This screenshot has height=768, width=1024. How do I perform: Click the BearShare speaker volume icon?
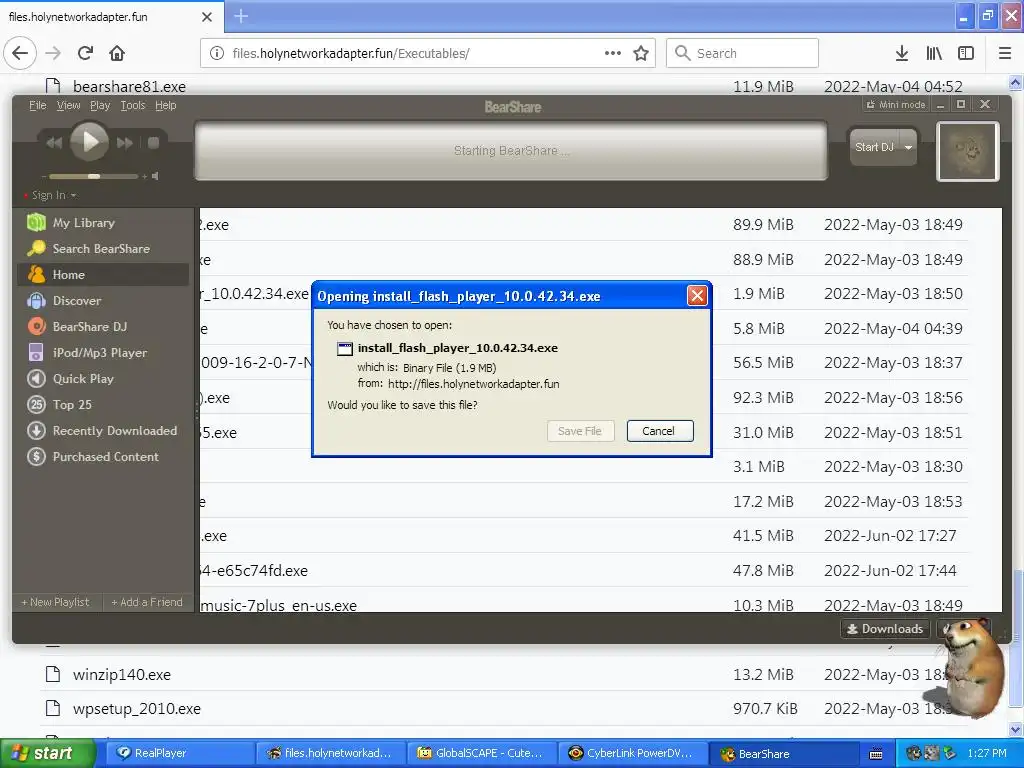pos(155,176)
